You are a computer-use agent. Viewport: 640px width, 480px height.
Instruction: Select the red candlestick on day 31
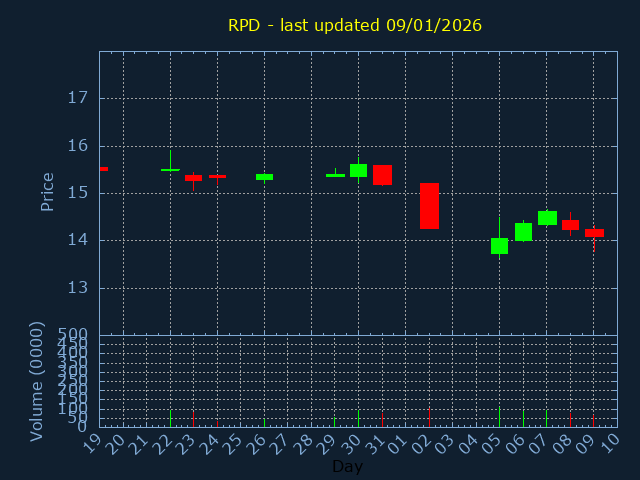(x=382, y=175)
